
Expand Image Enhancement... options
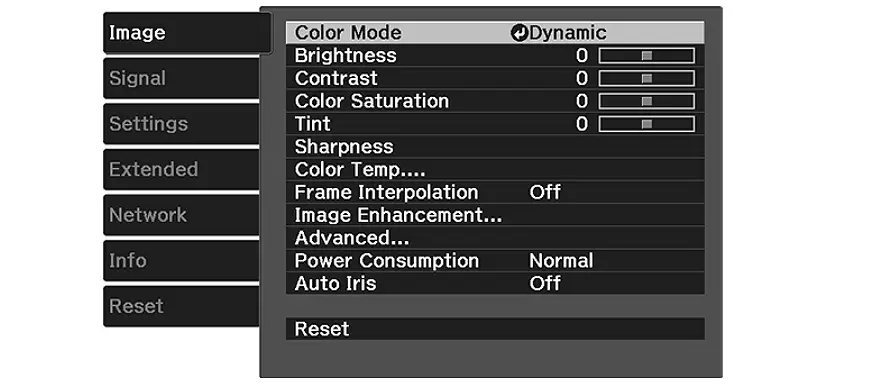click(x=495, y=215)
